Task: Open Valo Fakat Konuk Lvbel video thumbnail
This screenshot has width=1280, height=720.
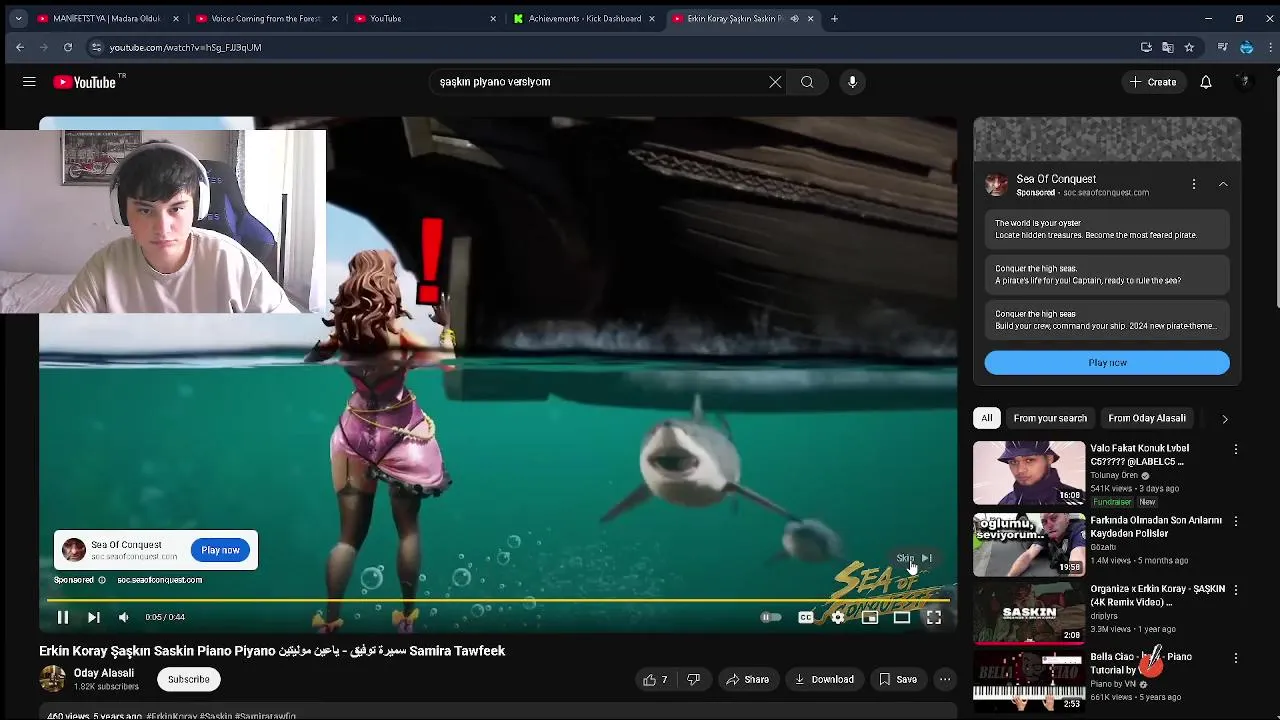Action: pos(1029,473)
